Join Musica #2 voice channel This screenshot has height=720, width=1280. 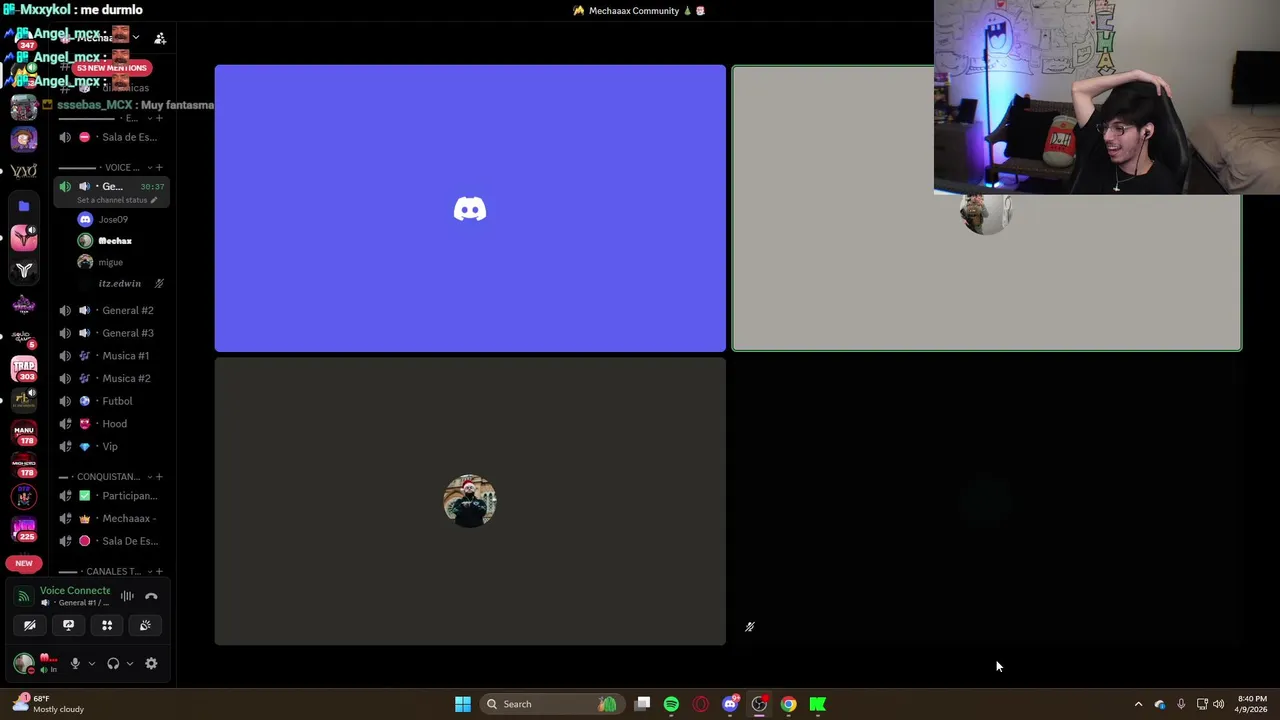(111, 378)
